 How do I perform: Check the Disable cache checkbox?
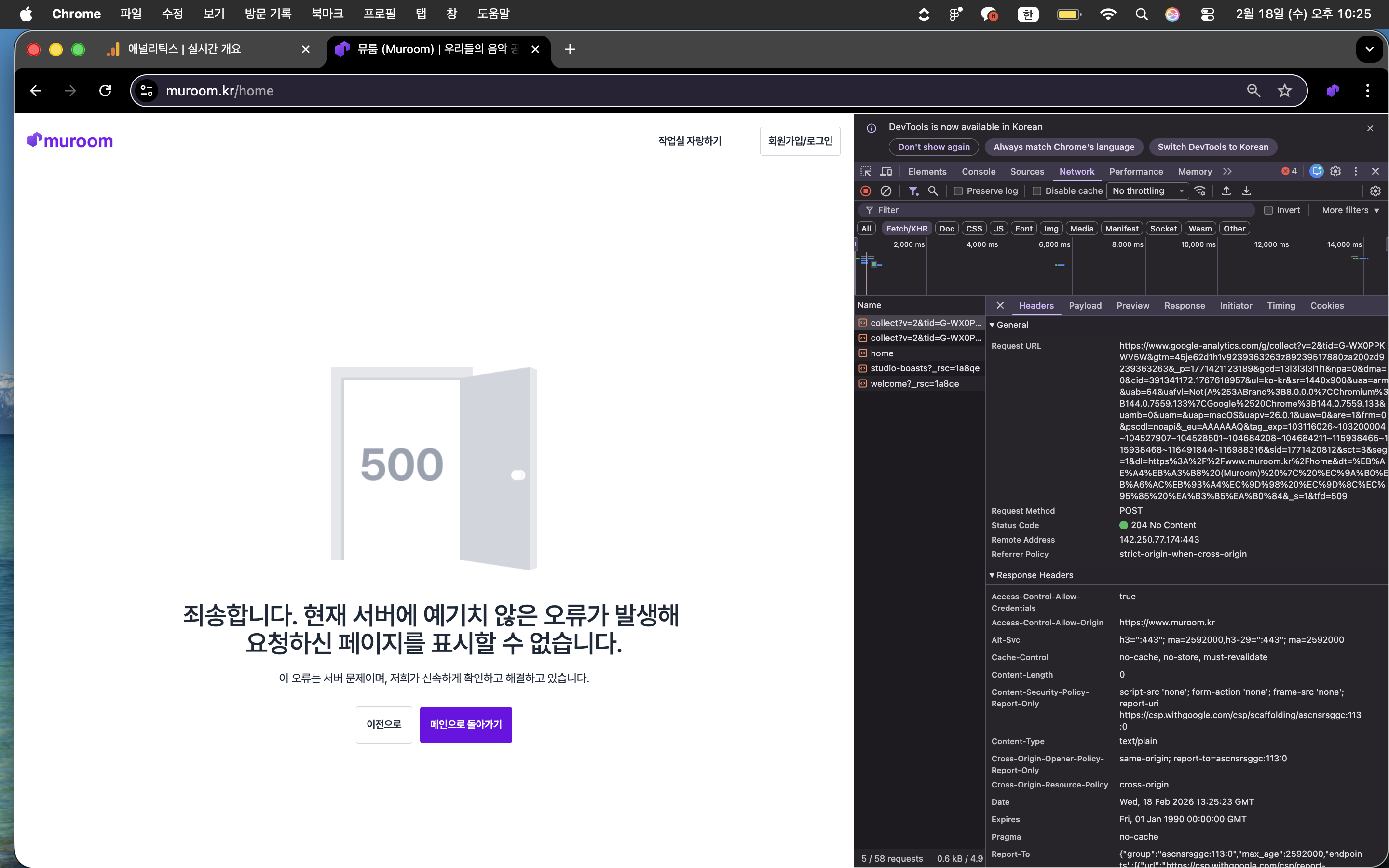coord(1036,190)
